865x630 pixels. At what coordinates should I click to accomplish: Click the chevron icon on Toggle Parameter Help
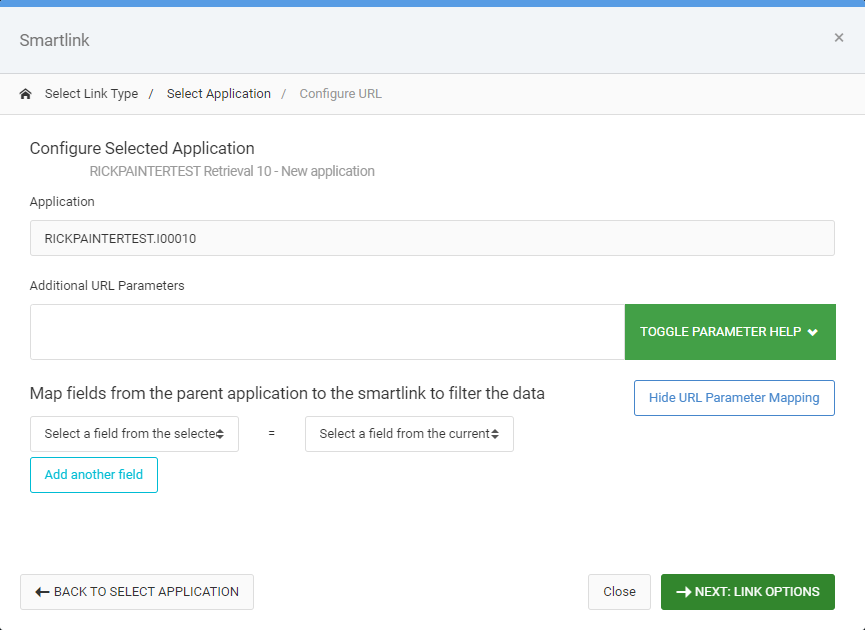pos(812,332)
